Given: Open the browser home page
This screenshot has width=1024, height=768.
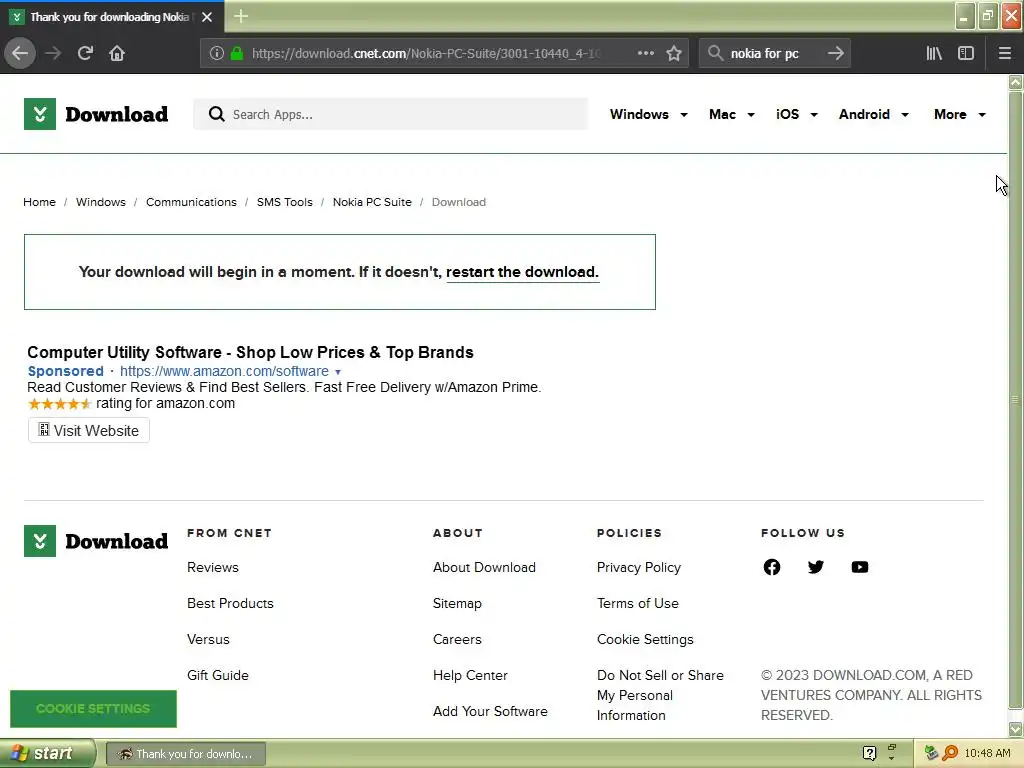Looking at the screenshot, I should click(x=117, y=53).
